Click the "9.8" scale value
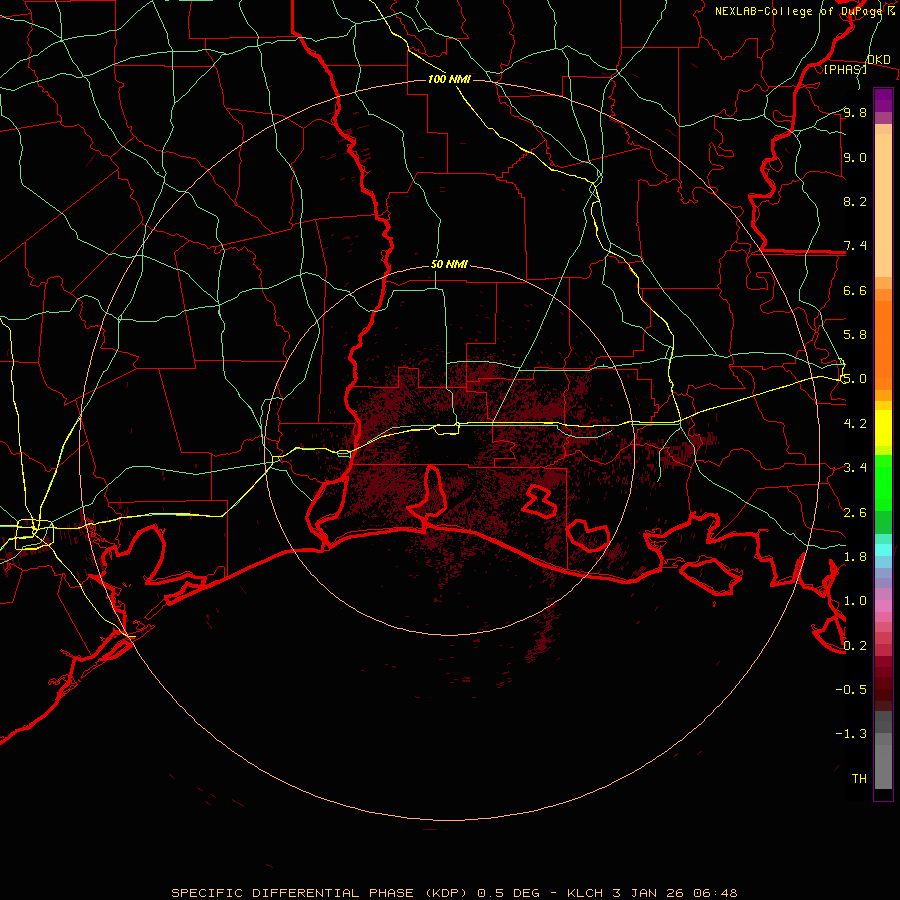This screenshot has width=900, height=900. 855,112
